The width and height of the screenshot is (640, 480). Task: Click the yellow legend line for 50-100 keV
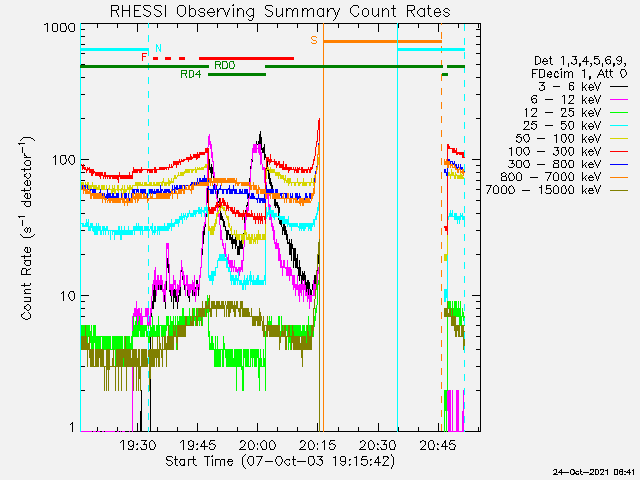point(619,139)
